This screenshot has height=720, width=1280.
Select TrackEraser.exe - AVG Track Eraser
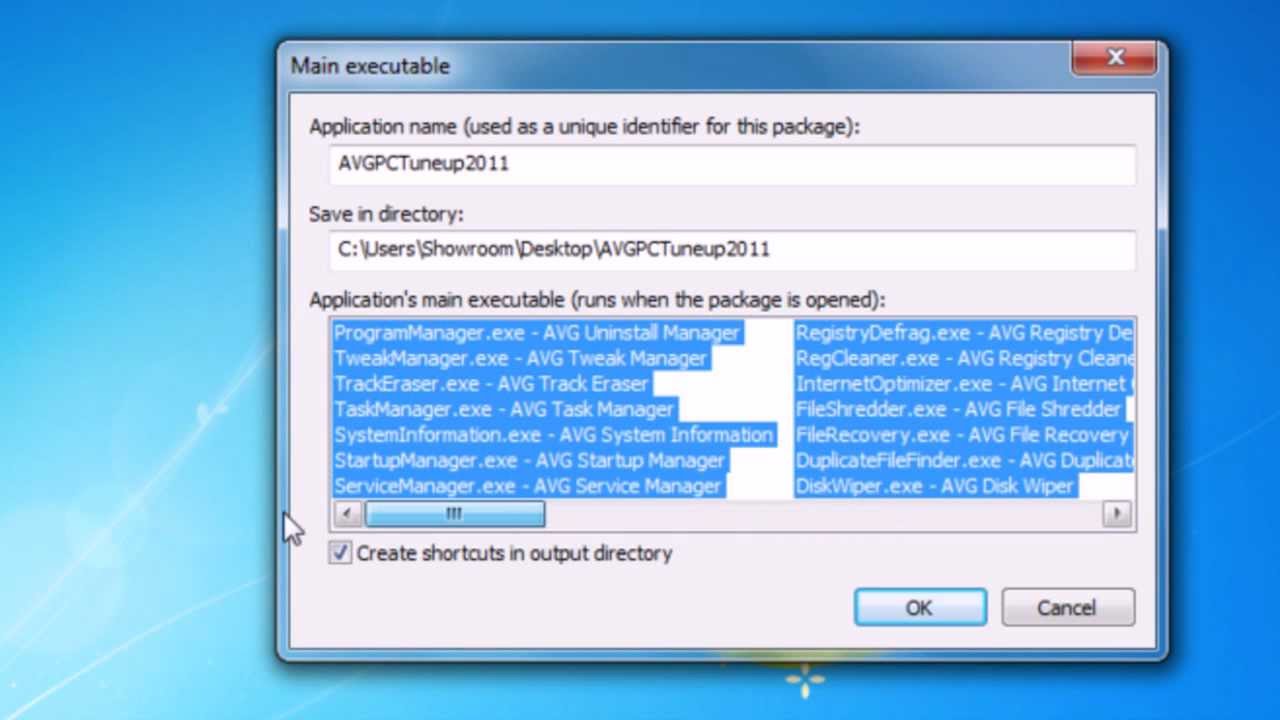[x=491, y=384]
